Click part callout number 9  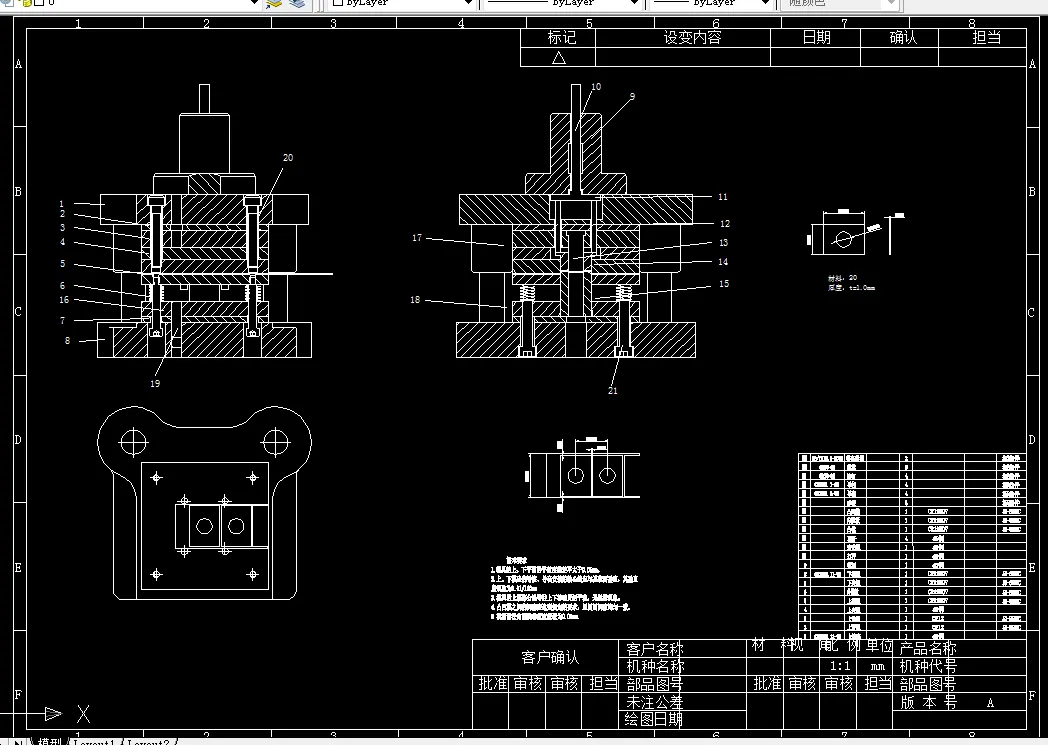coord(632,96)
